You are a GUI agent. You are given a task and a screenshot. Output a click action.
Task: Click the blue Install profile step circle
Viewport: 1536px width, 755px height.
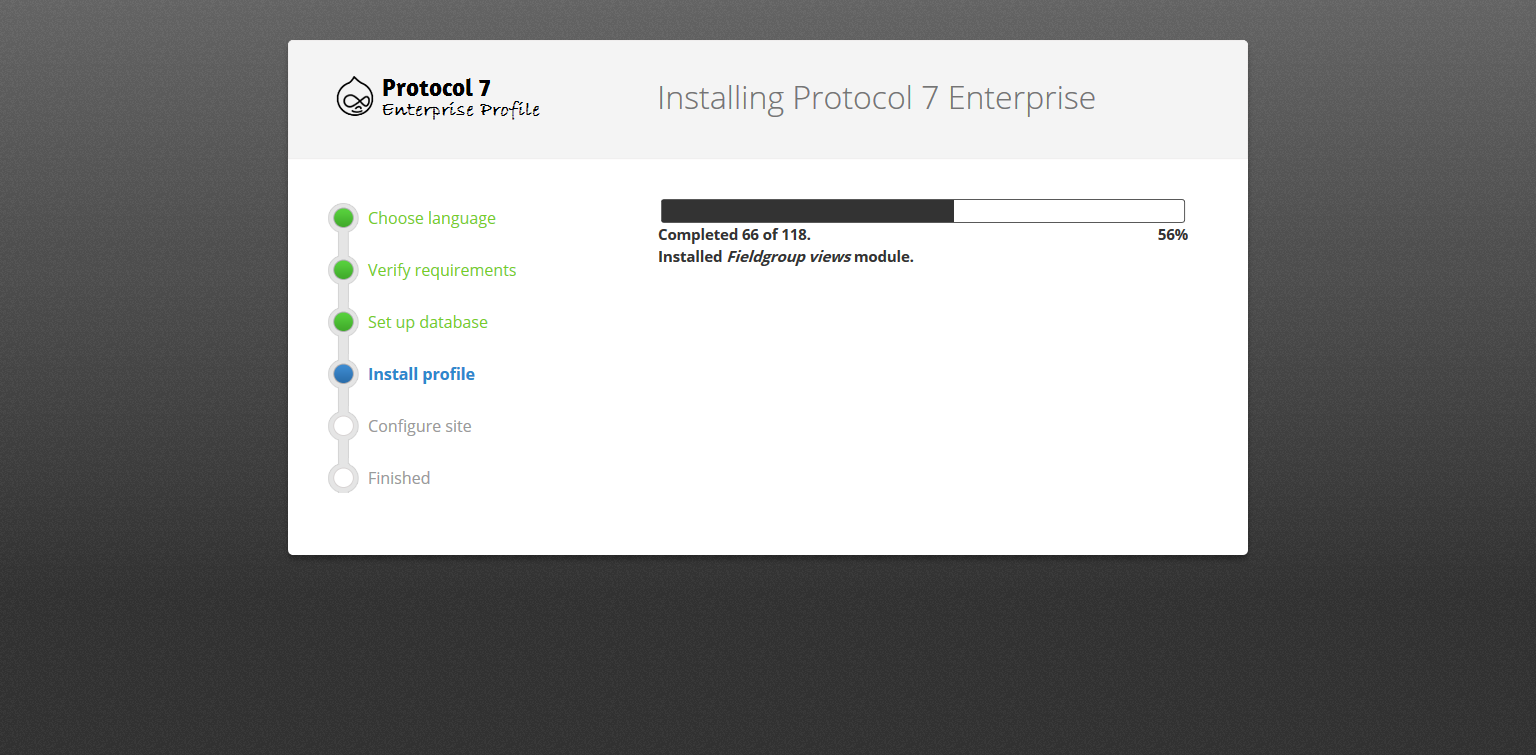pos(343,374)
